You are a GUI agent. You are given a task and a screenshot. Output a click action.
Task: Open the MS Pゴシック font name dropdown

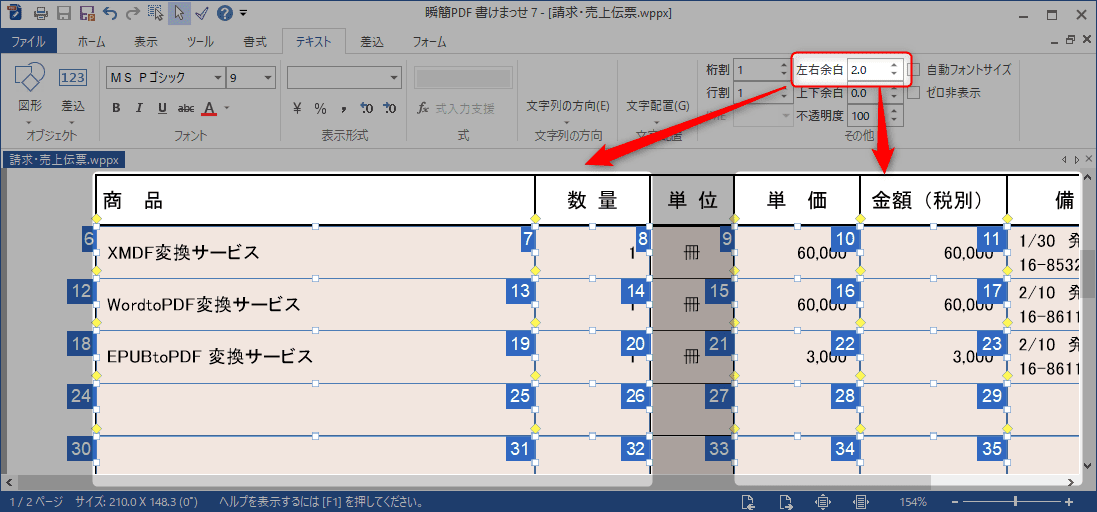[218, 78]
